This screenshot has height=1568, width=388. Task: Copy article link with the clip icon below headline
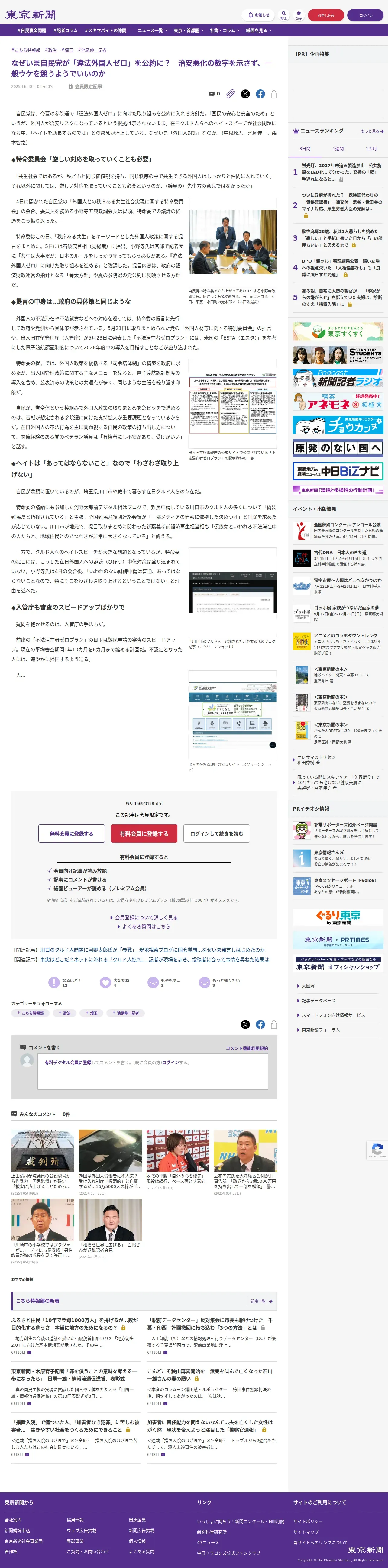point(230,94)
